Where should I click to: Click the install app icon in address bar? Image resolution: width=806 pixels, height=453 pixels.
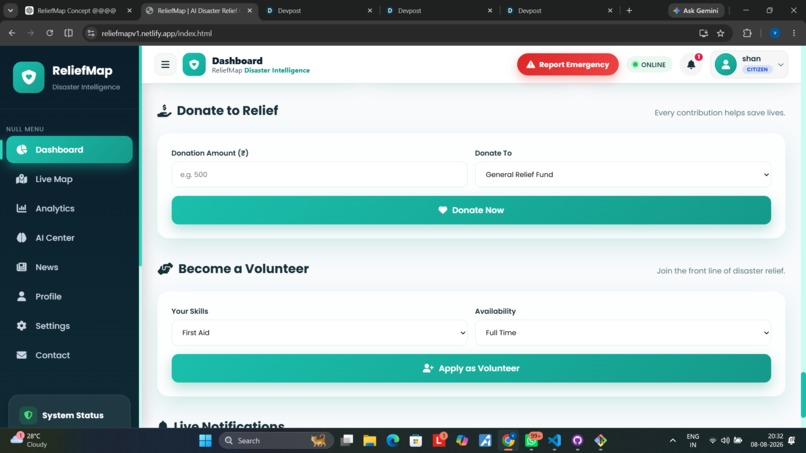click(x=703, y=33)
